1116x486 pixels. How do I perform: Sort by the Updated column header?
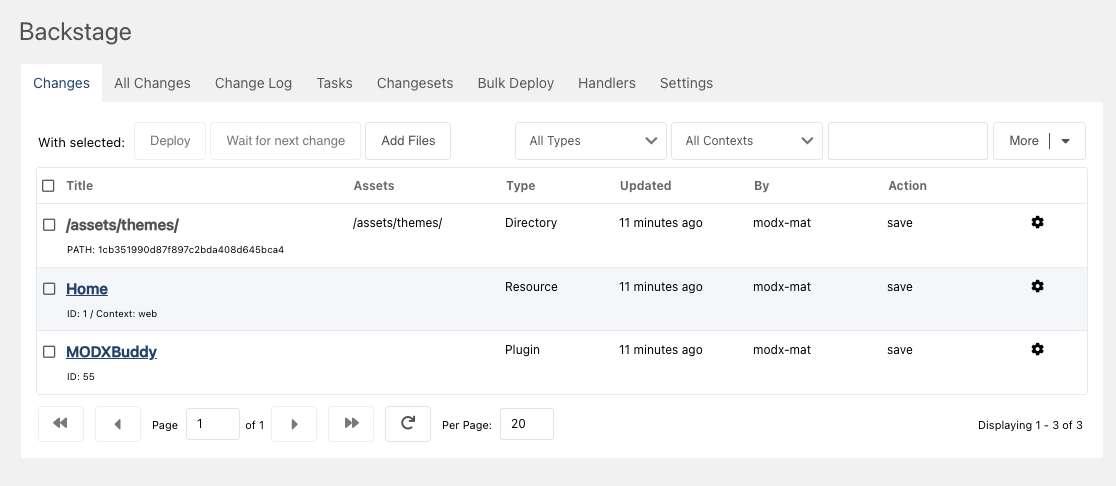click(646, 186)
